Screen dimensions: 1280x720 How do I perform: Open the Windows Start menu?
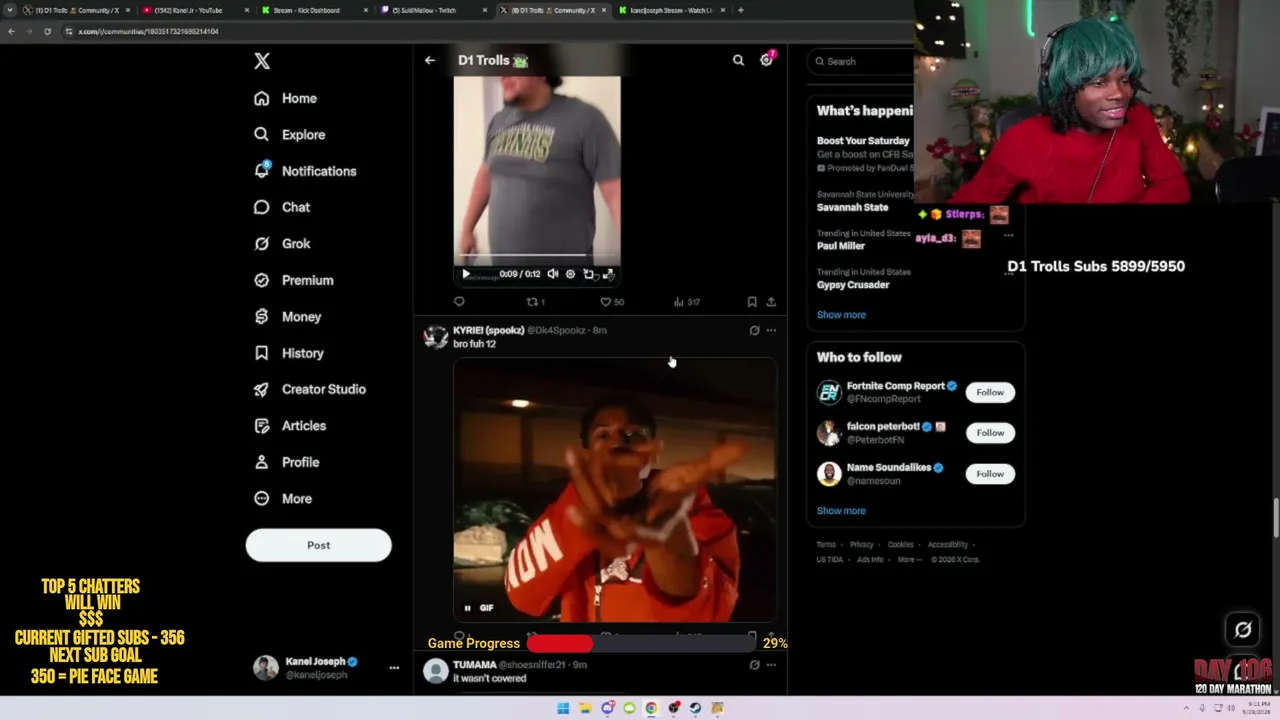pyautogui.click(x=563, y=708)
